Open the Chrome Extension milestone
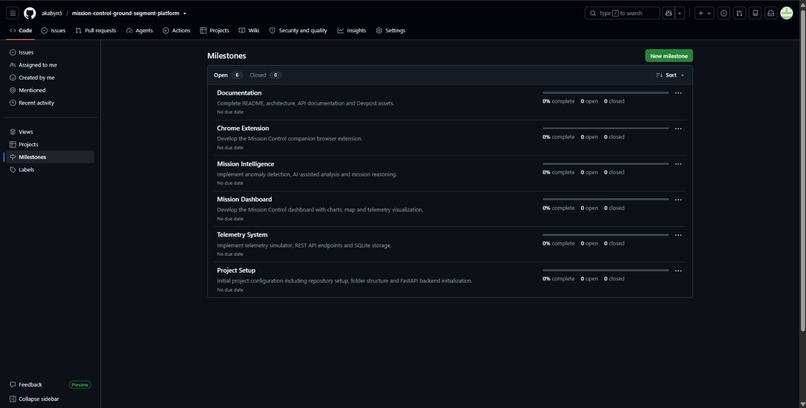This screenshot has height=408, width=806. (243, 128)
